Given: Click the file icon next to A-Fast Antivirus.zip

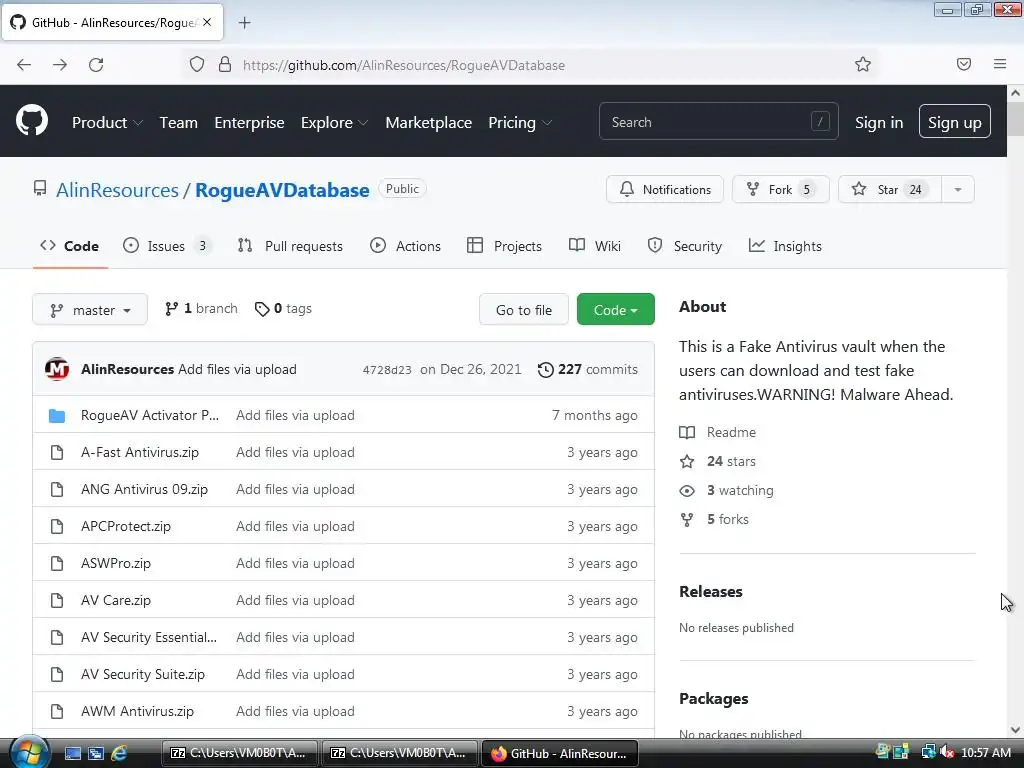Looking at the screenshot, I should [x=57, y=453].
